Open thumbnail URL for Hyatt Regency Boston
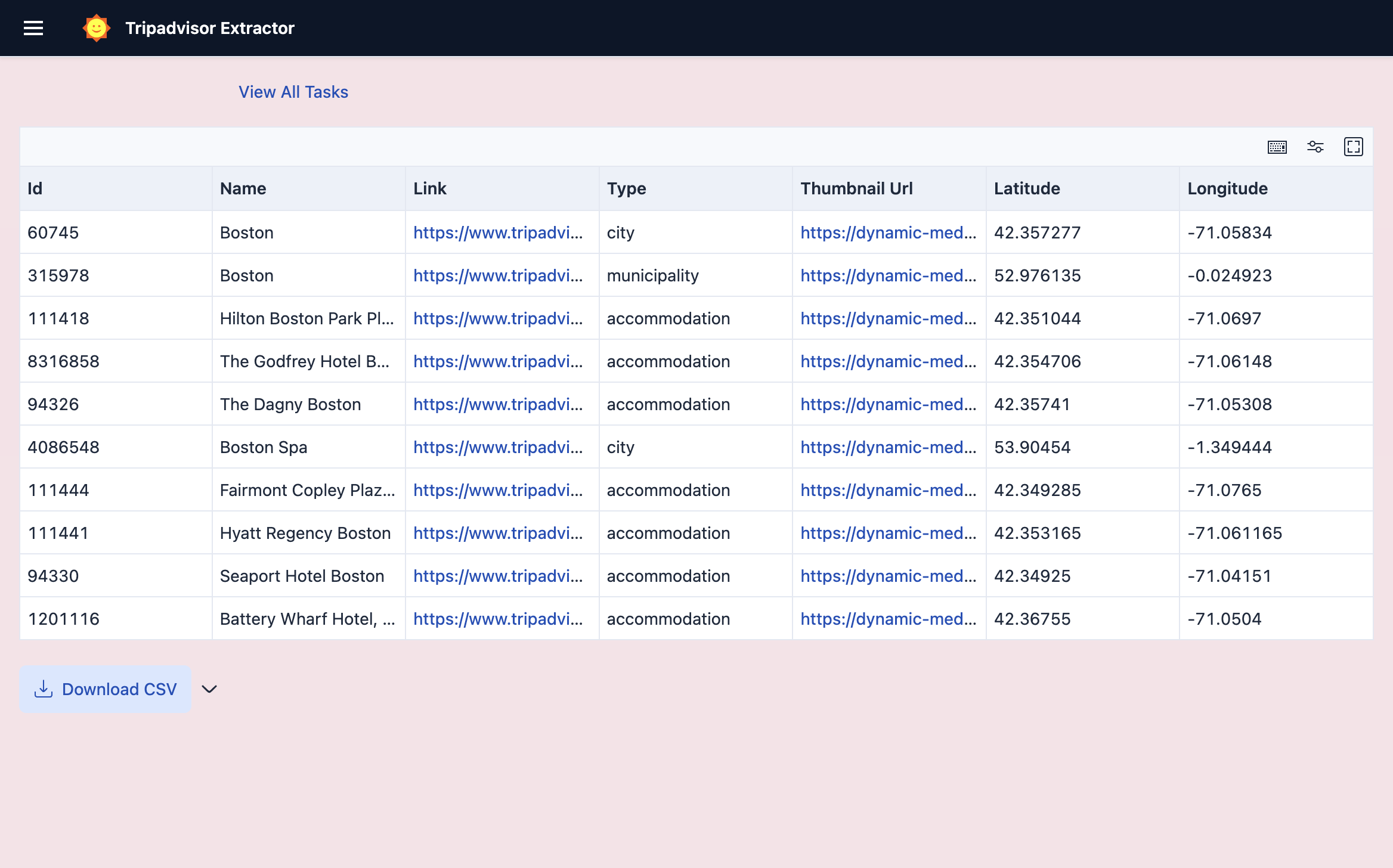Screen dimensions: 1393x868 (x=888, y=533)
